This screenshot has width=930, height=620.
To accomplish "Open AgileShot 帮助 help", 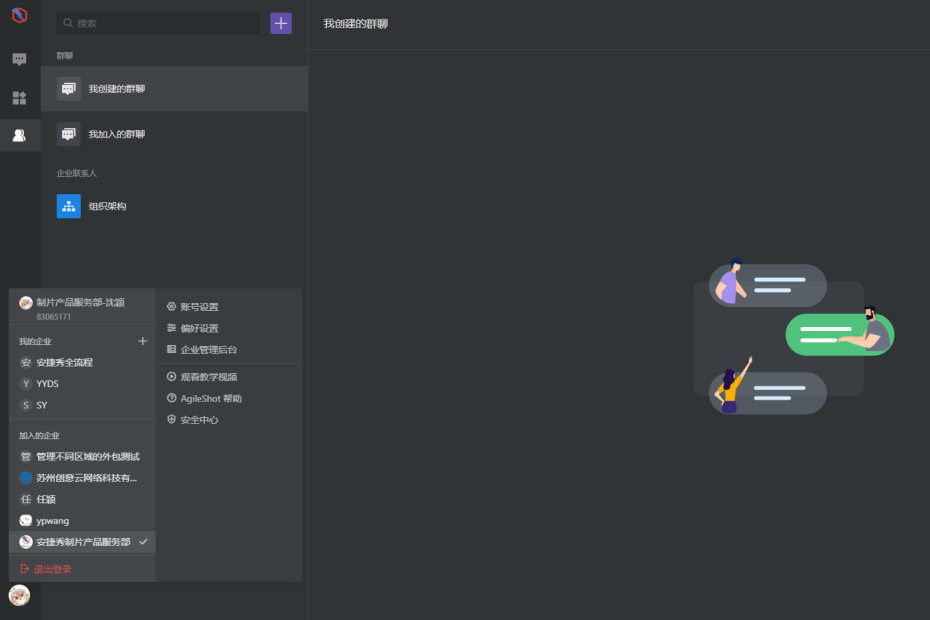I will tap(210, 398).
